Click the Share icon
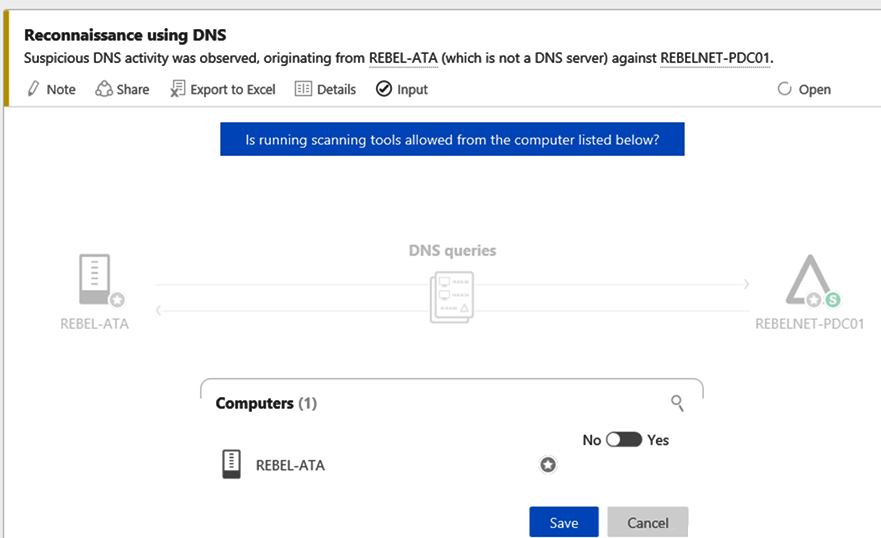 point(104,89)
